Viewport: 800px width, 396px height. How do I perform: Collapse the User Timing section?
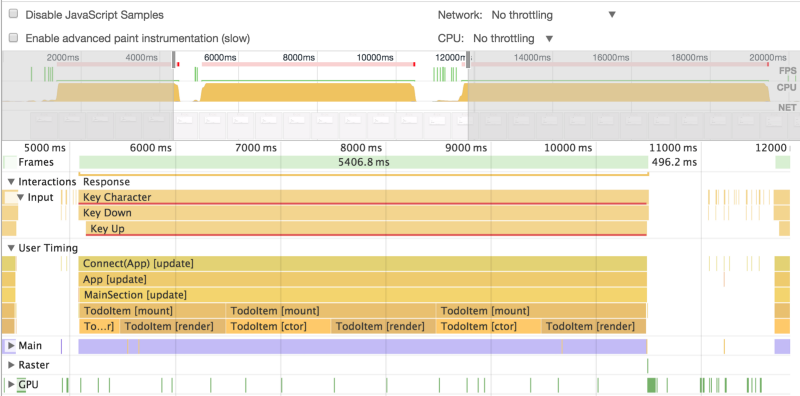[x=11, y=249]
